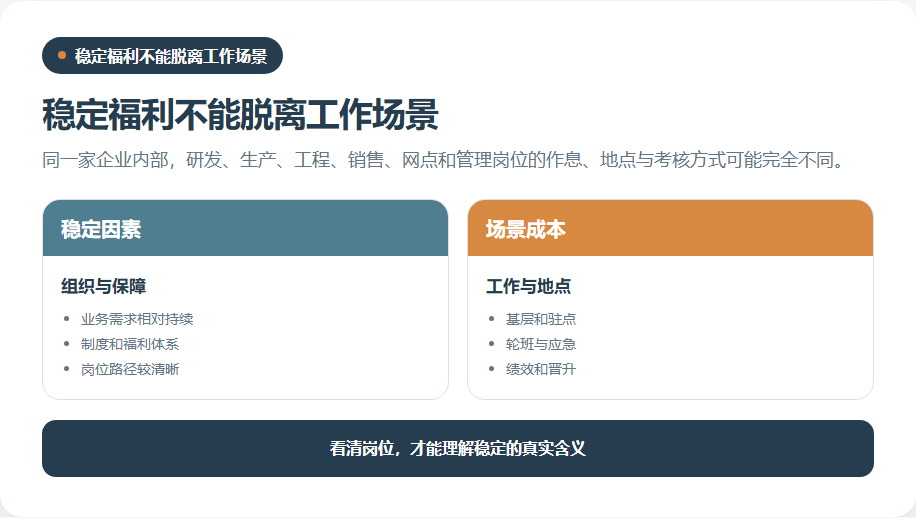The height and width of the screenshot is (518, 916).
Task: Click the banner 看清岗位，才能理解稳定的真实含义
Action: tap(458, 449)
